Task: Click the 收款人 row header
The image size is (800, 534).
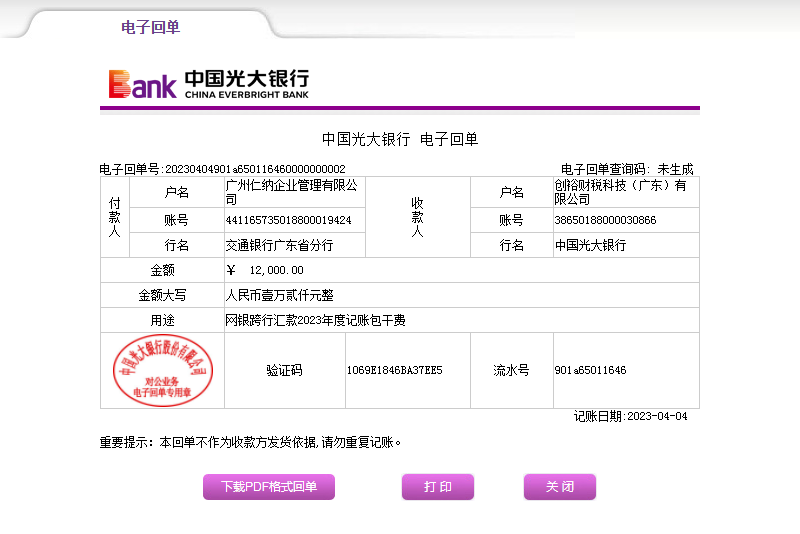Action: [x=417, y=217]
